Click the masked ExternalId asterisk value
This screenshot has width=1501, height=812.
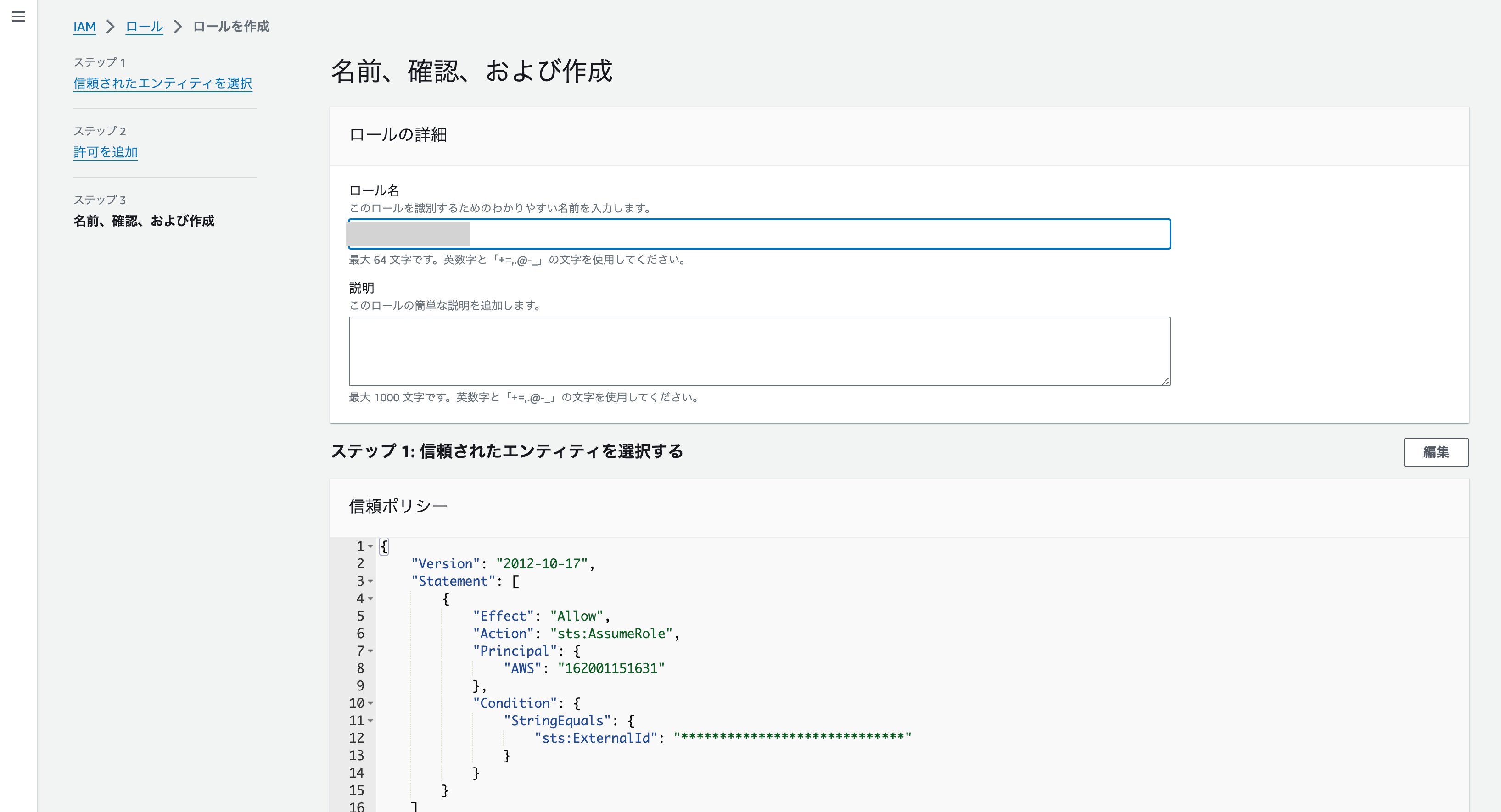[792, 737]
